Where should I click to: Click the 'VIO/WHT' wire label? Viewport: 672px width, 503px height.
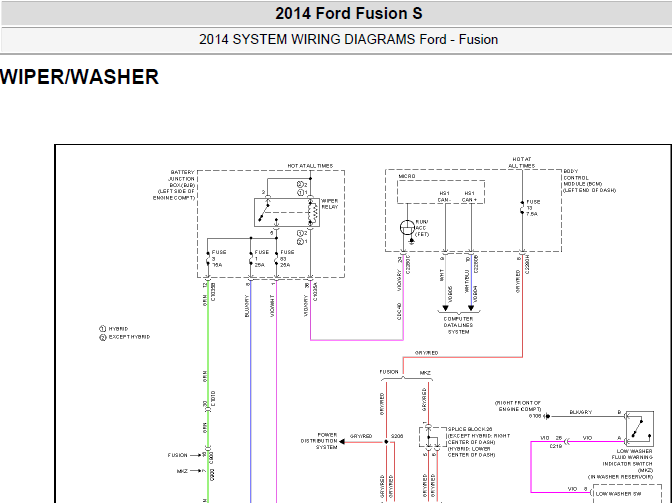pos(272,305)
